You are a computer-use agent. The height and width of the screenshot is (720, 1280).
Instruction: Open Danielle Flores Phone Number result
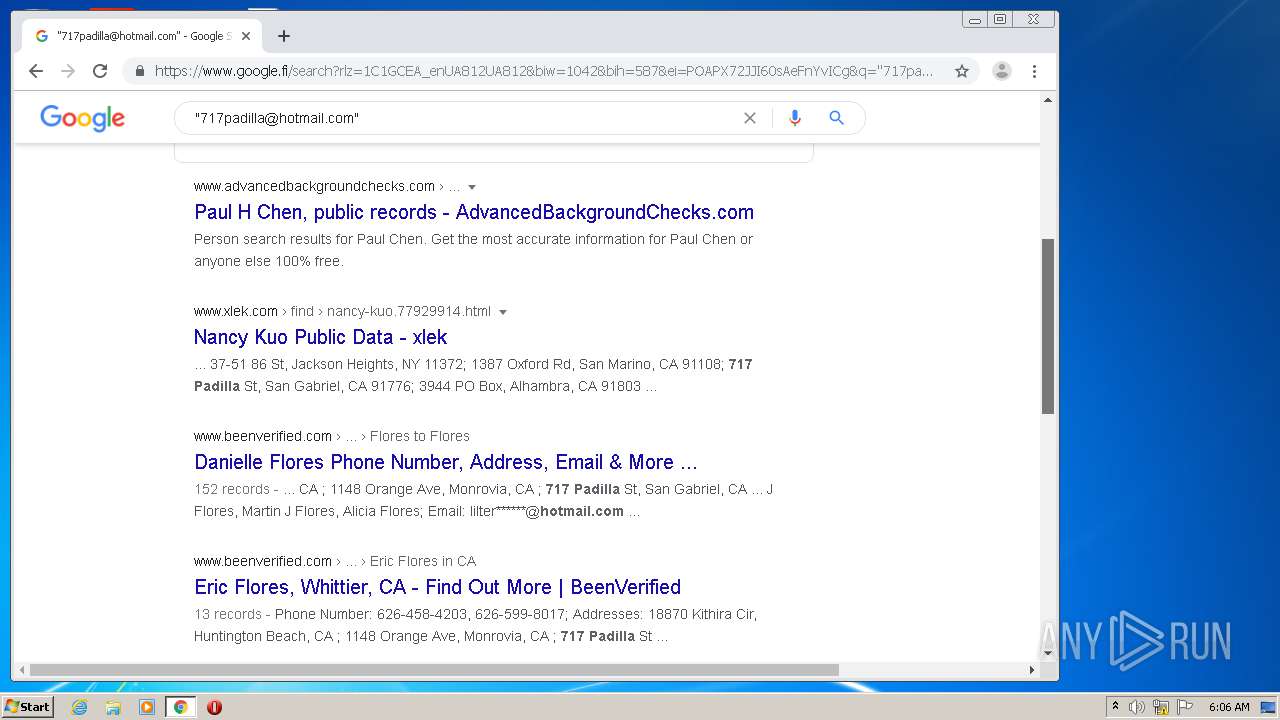click(x=446, y=462)
